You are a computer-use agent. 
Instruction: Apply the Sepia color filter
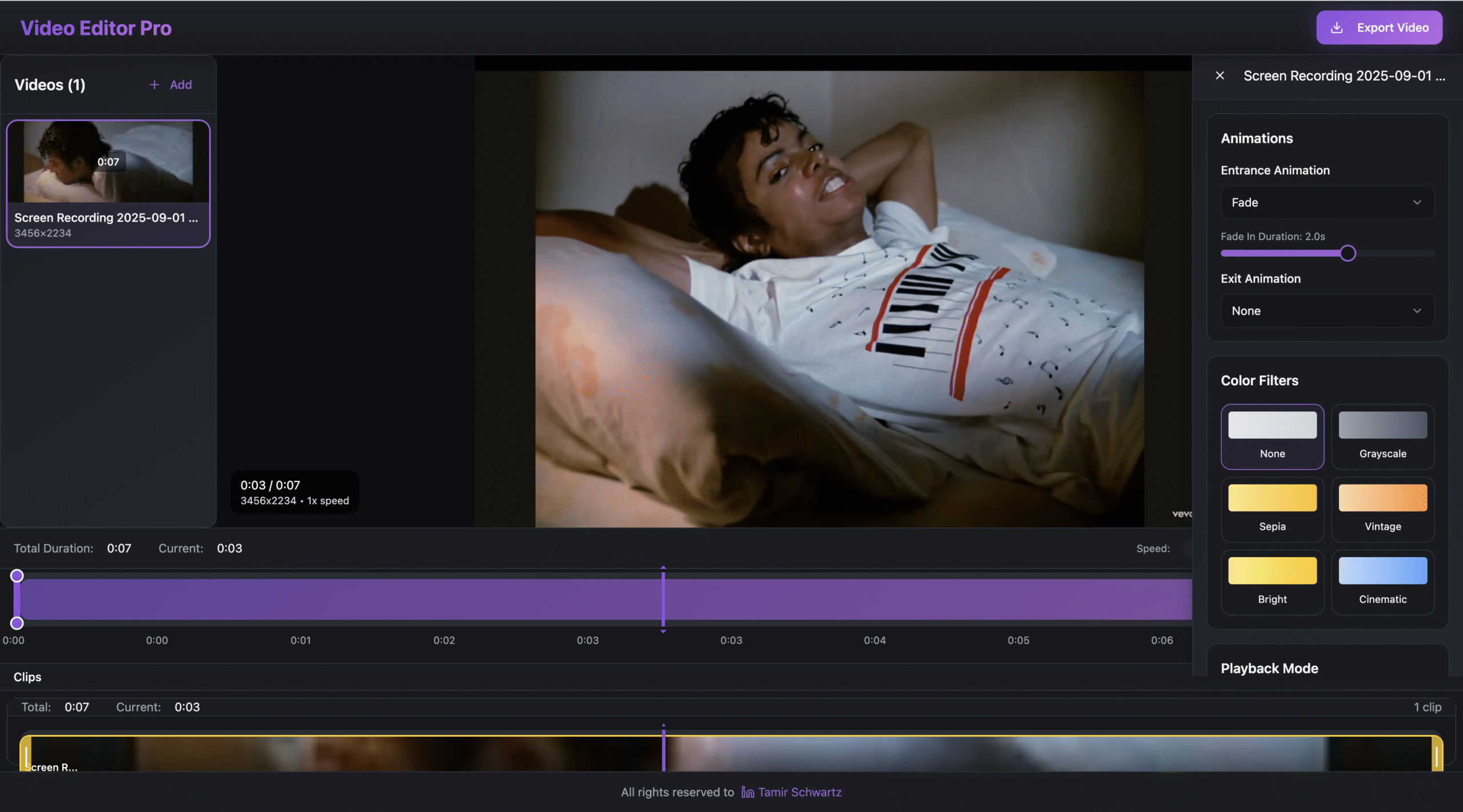tap(1272, 510)
